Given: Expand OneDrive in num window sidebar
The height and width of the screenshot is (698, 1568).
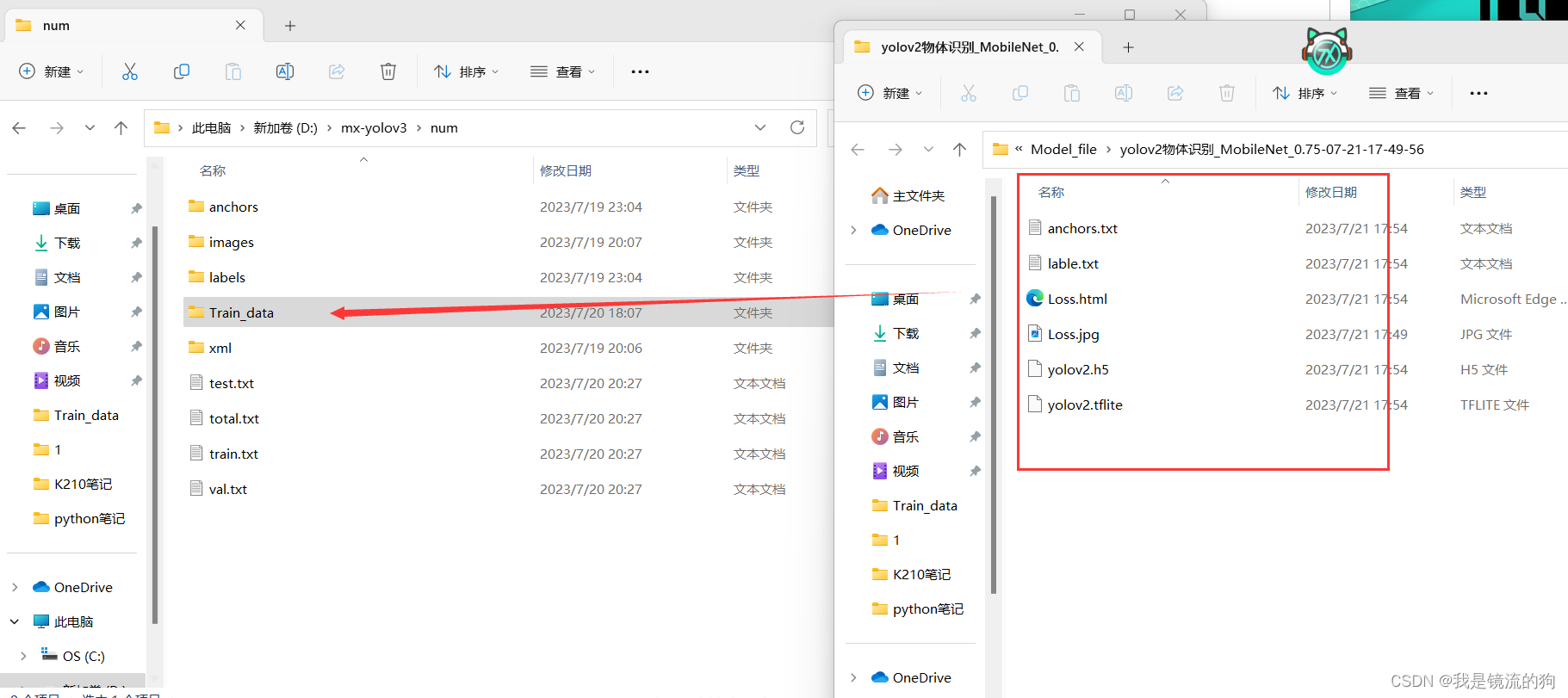Looking at the screenshot, I should (15, 587).
